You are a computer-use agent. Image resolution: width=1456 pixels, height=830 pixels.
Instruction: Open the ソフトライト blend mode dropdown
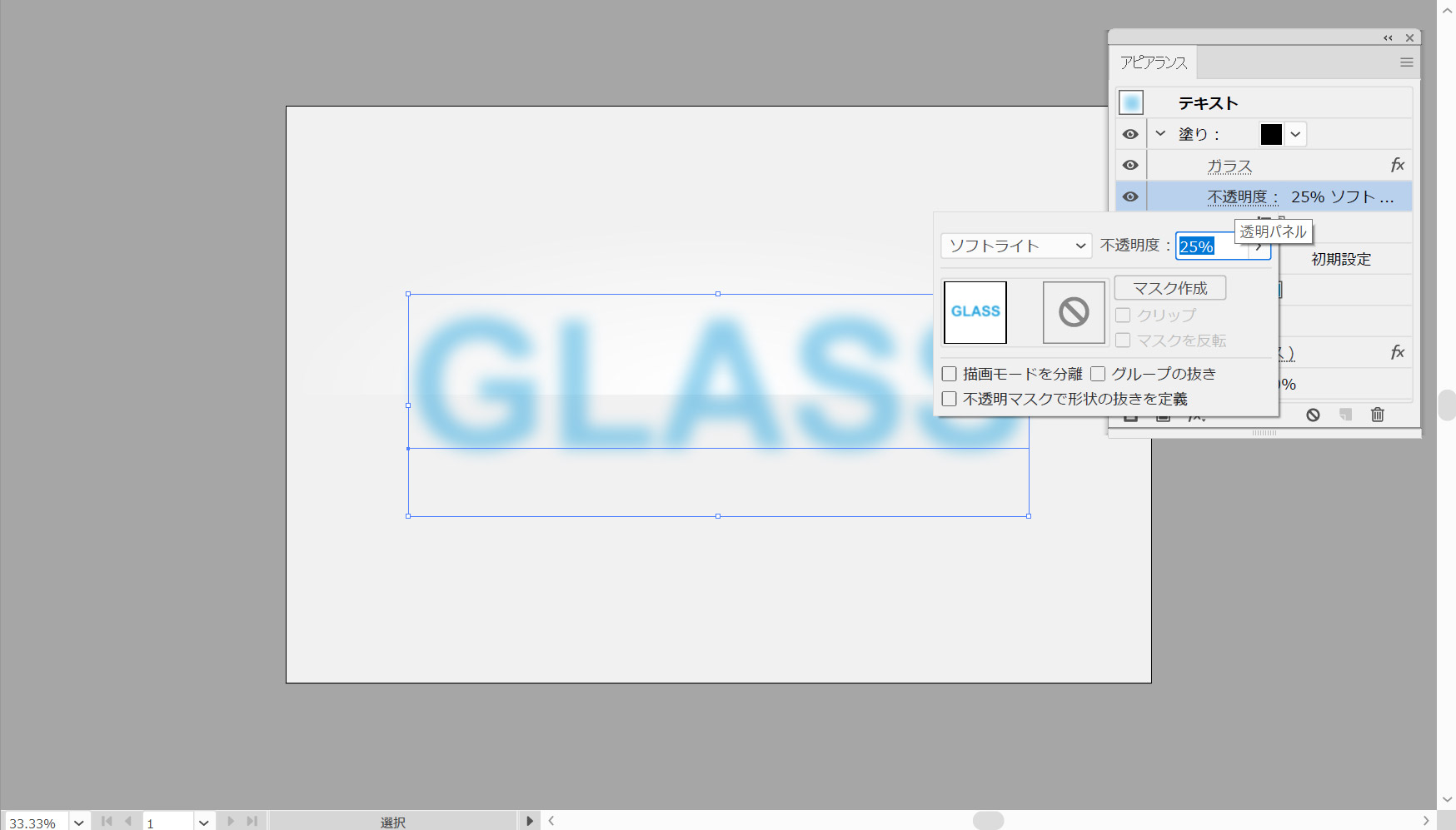pyautogui.click(x=1015, y=246)
